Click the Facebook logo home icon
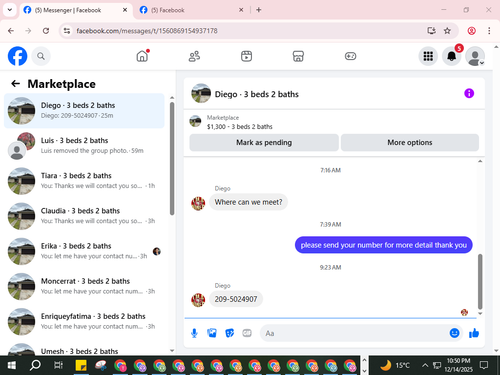The image size is (500, 375). (17, 56)
